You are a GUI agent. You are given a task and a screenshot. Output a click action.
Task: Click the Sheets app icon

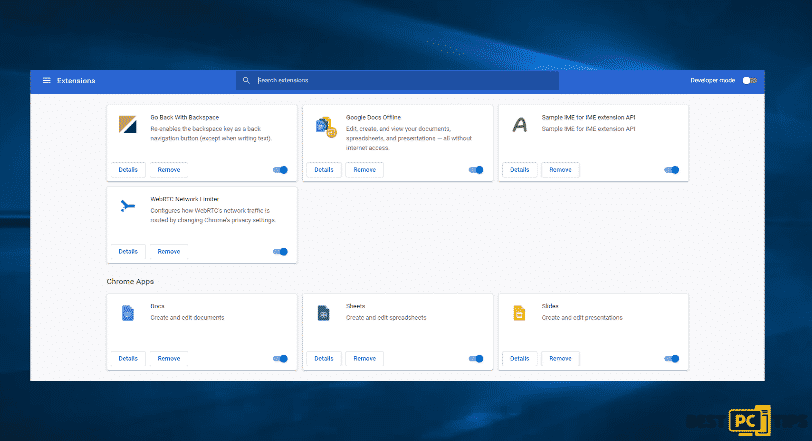click(323, 313)
